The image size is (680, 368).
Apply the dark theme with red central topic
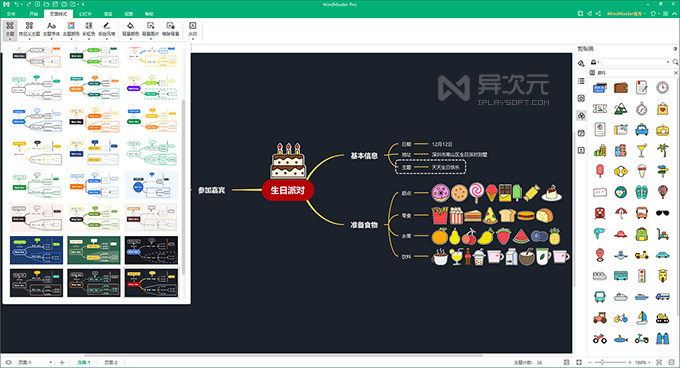151,283
